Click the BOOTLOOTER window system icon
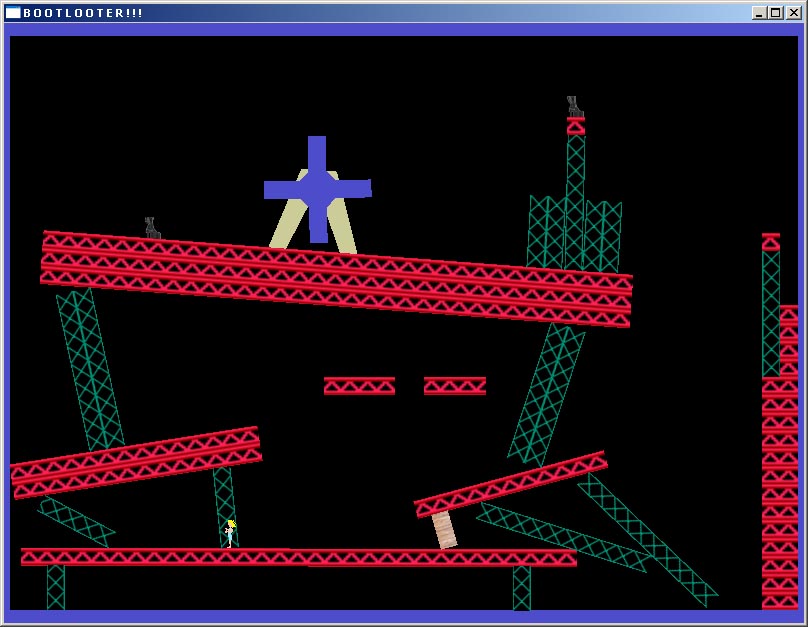The height and width of the screenshot is (627, 808). (x=13, y=12)
